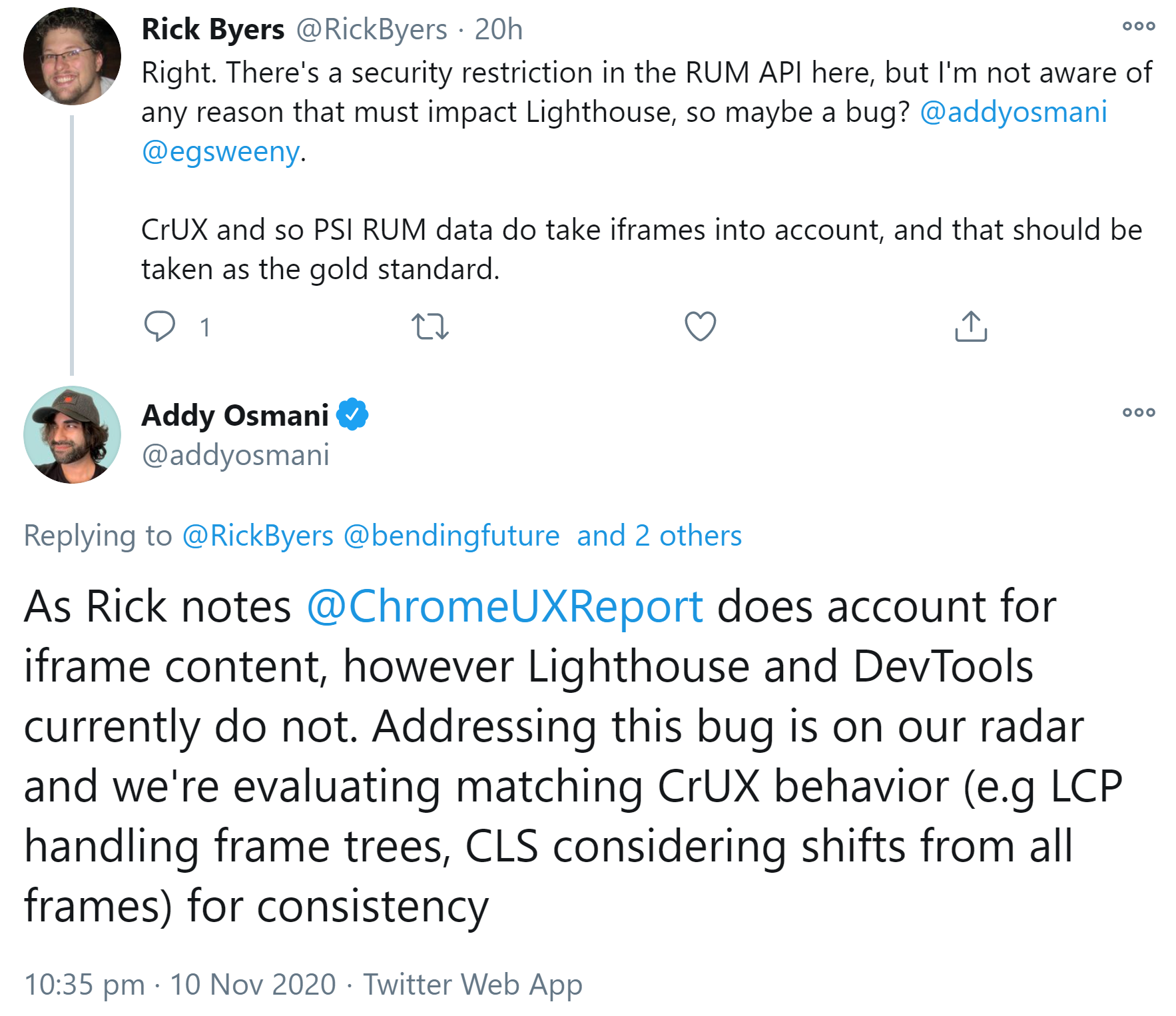The width and height of the screenshot is (1176, 1016).
Task: Open the @addyosmani mention in Rick's tweet
Action: [x=1013, y=112]
